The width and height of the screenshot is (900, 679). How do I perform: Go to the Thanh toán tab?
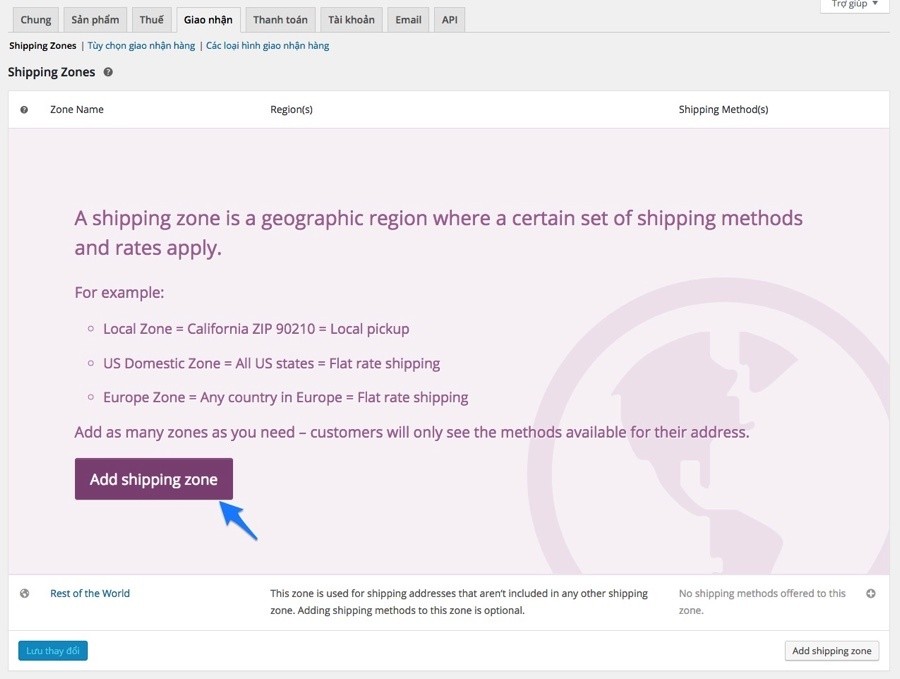[280, 20]
